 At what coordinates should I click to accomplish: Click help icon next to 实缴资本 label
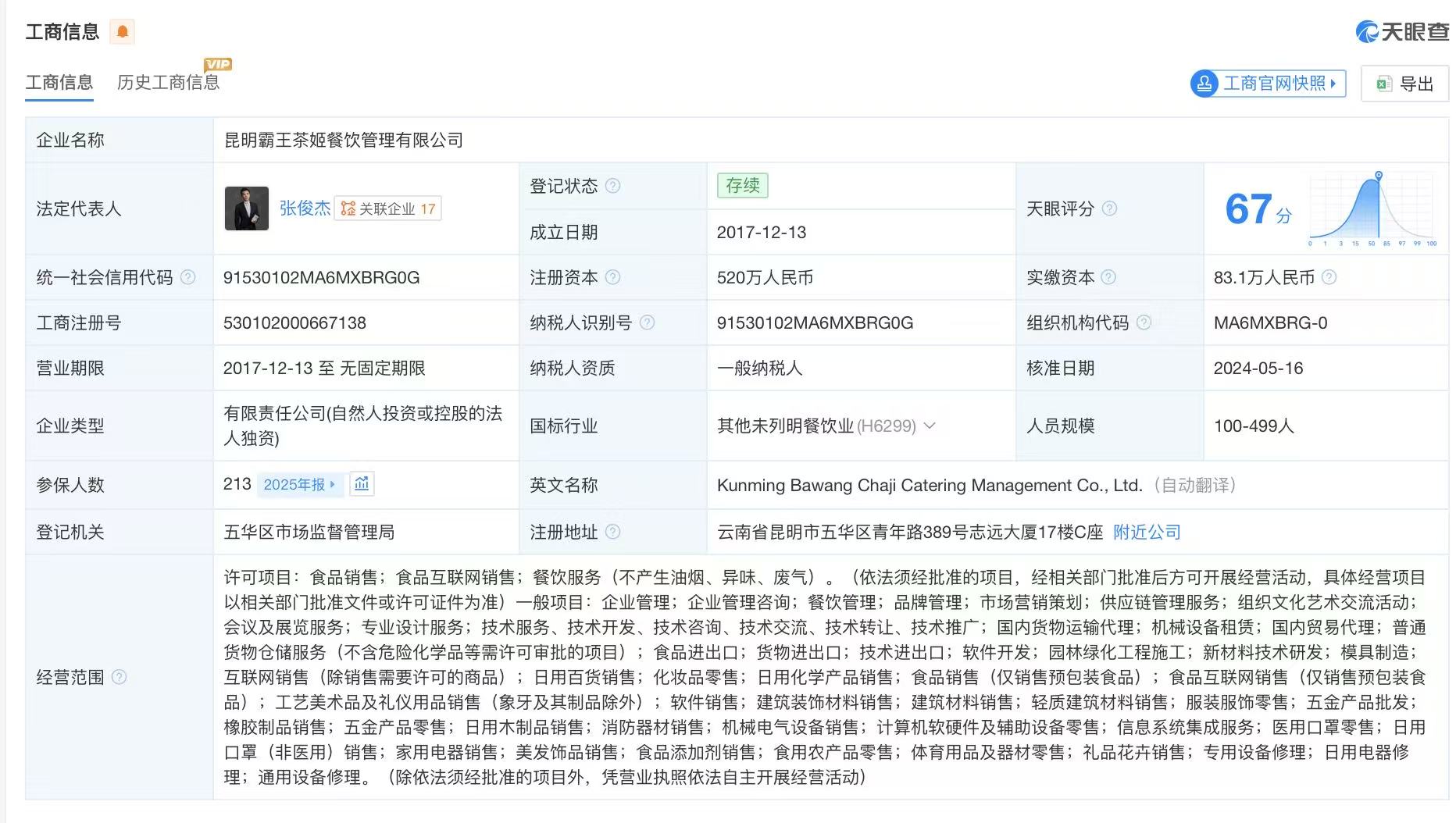point(1108,277)
